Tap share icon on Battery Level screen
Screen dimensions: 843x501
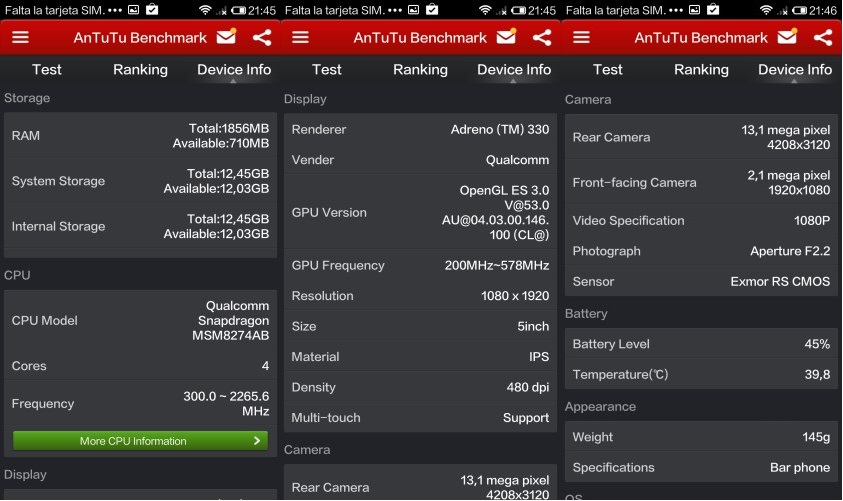(823, 38)
